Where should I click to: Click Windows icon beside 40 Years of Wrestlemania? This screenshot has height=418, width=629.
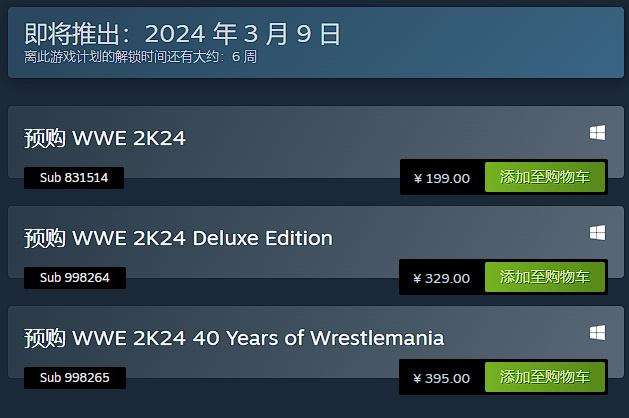(x=597, y=333)
